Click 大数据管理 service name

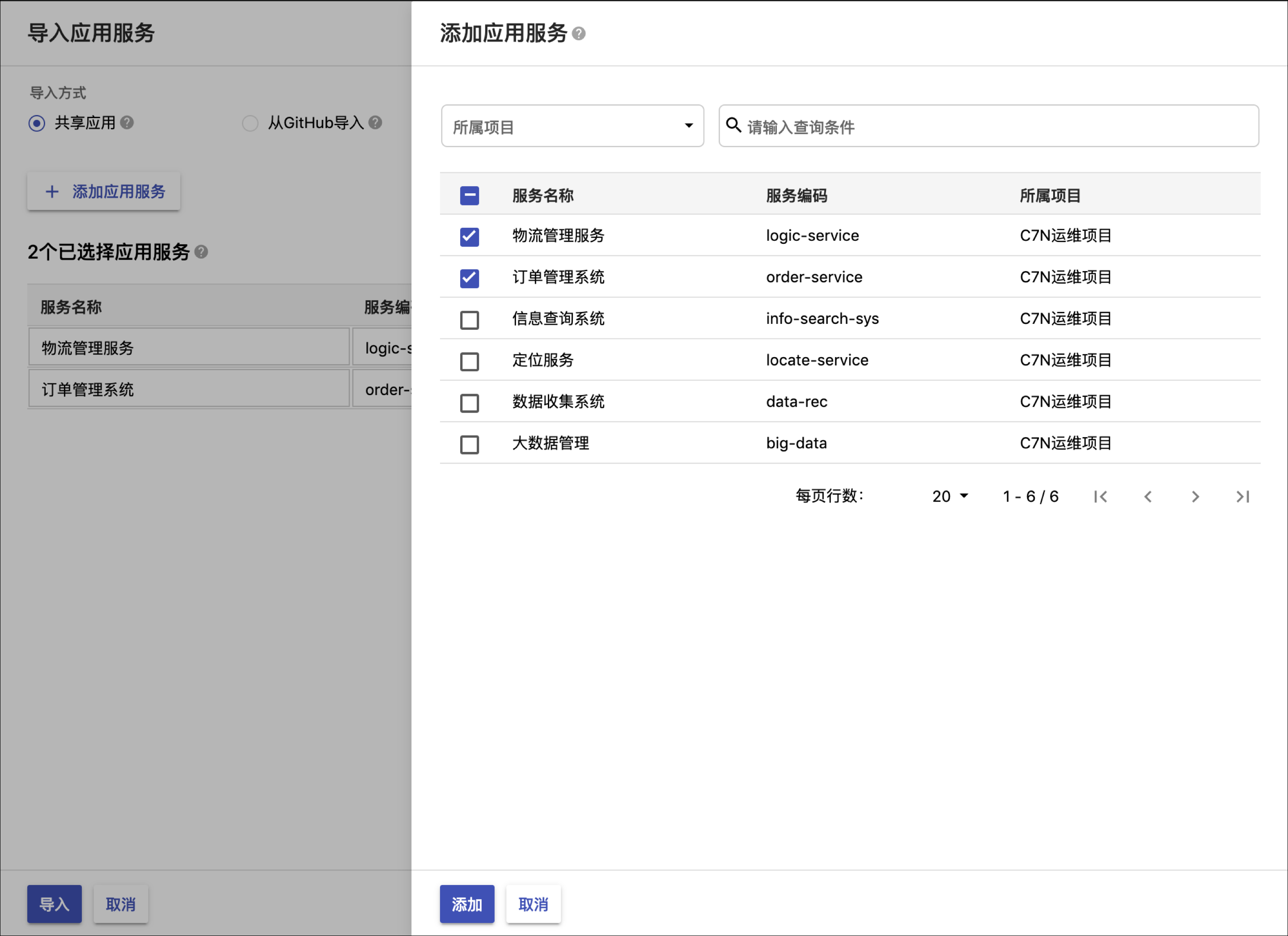tap(551, 442)
